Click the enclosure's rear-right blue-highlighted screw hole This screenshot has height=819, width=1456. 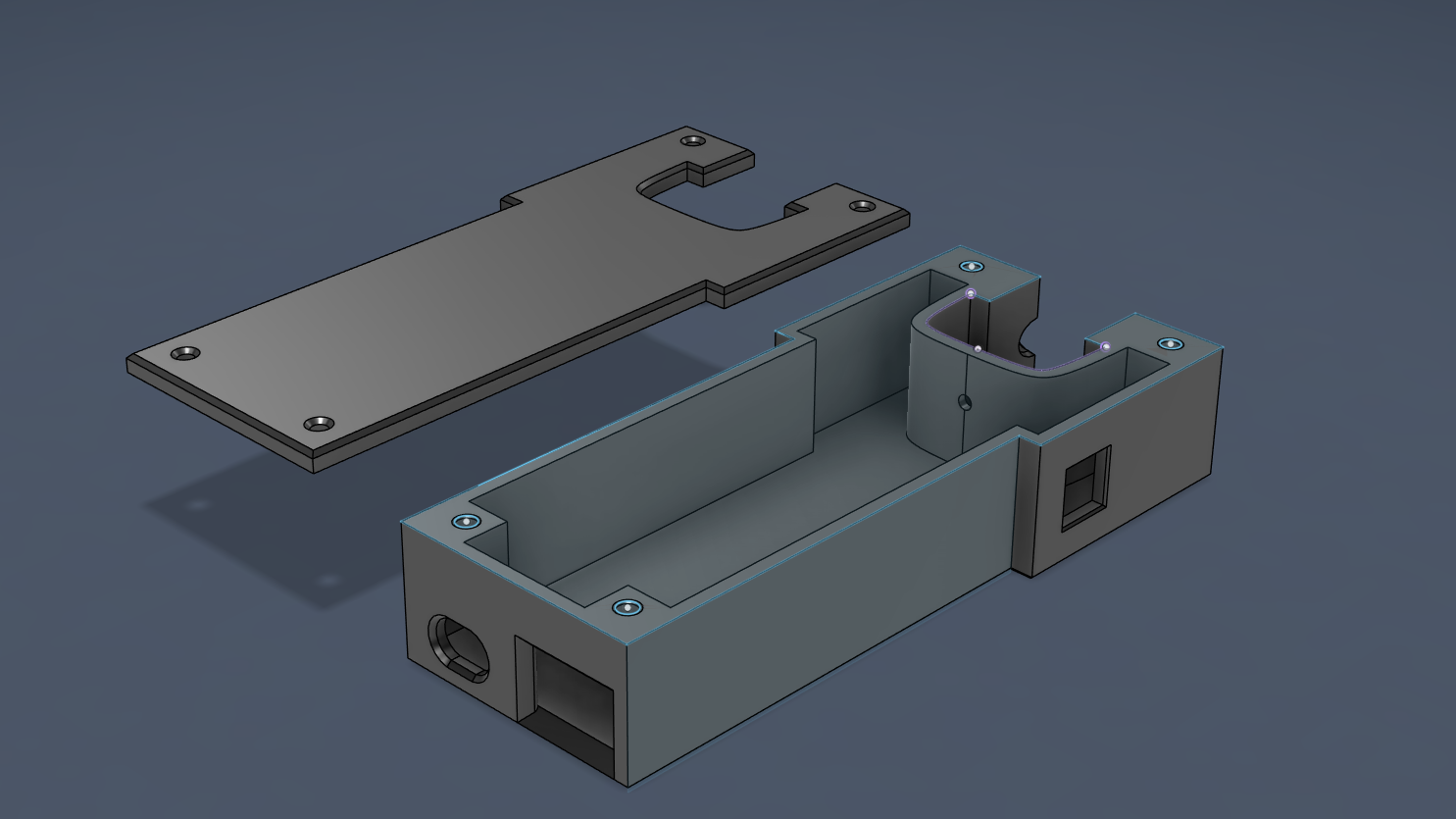click(1170, 344)
